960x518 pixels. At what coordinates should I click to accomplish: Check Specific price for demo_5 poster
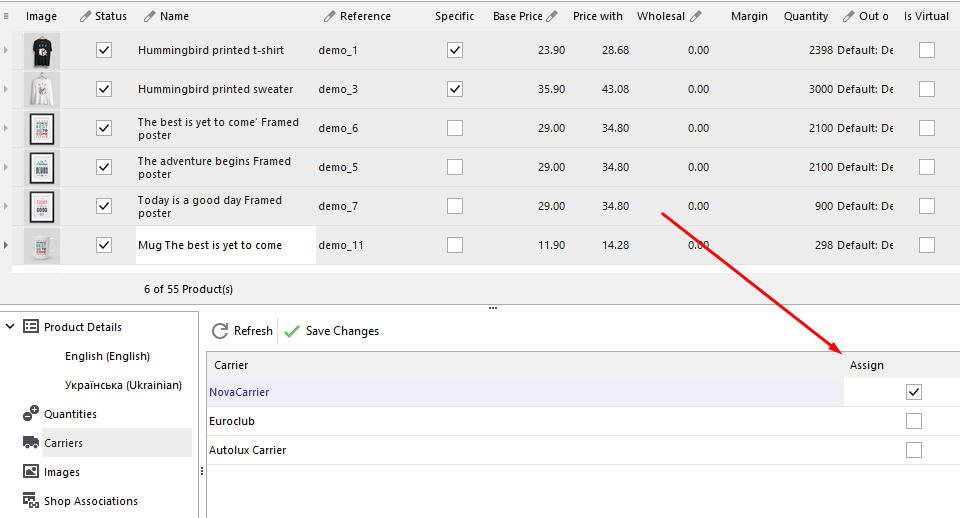click(x=455, y=167)
